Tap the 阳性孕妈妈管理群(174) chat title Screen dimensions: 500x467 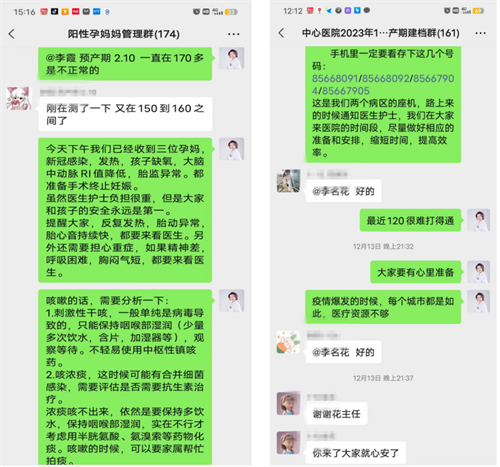[x=124, y=34]
